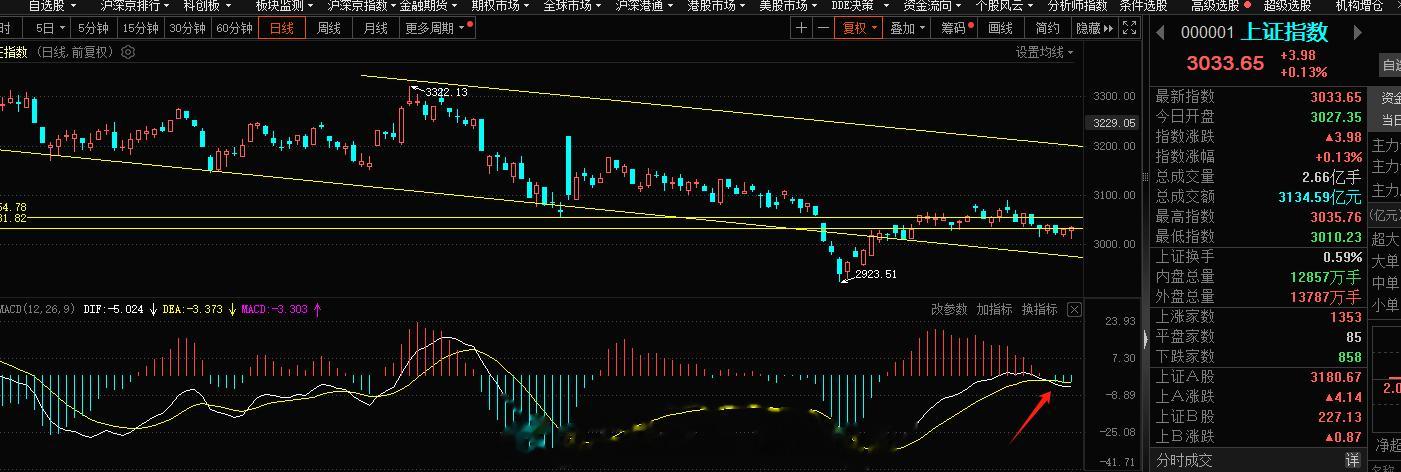This screenshot has height=472, width=1401.
Task: Click 上证指数 stock name title
Action: point(1285,32)
